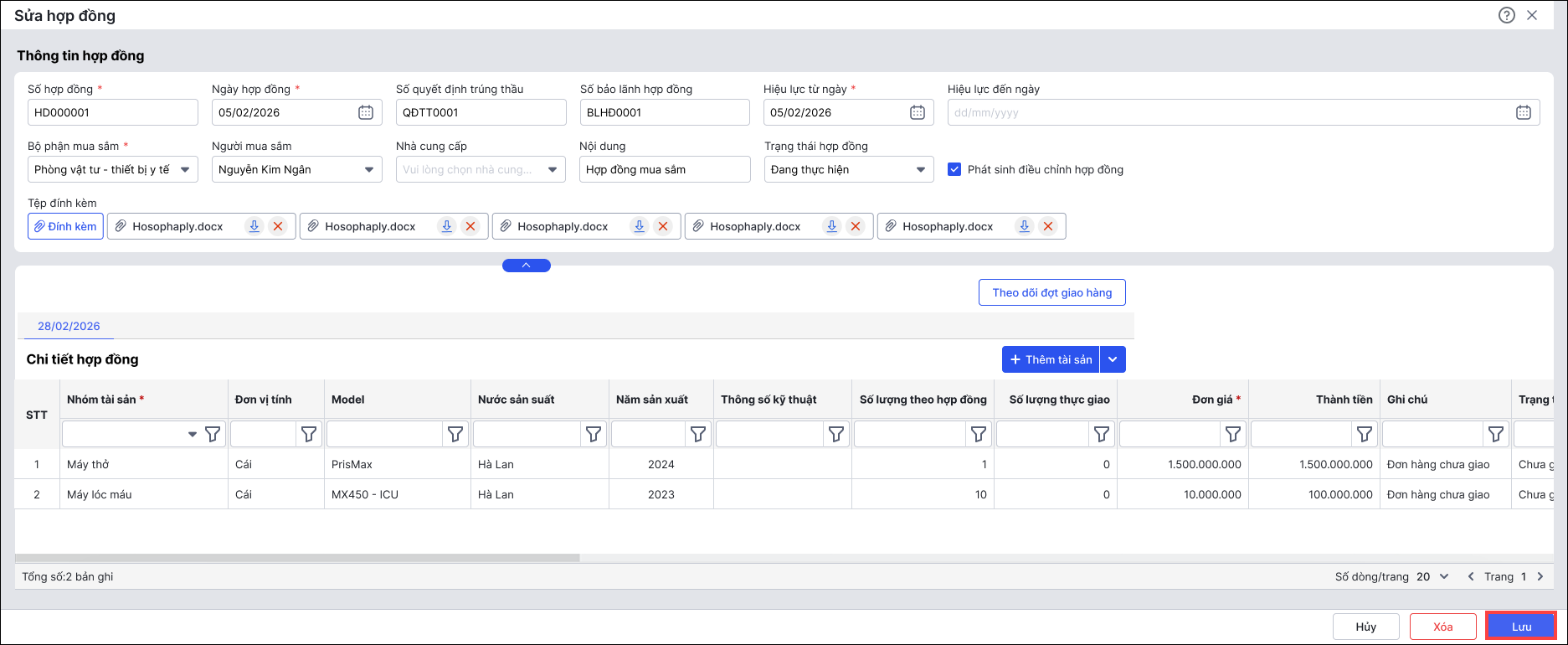
Task: Open Bộ phận mua sắm dropdown
Action: (x=185, y=169)
